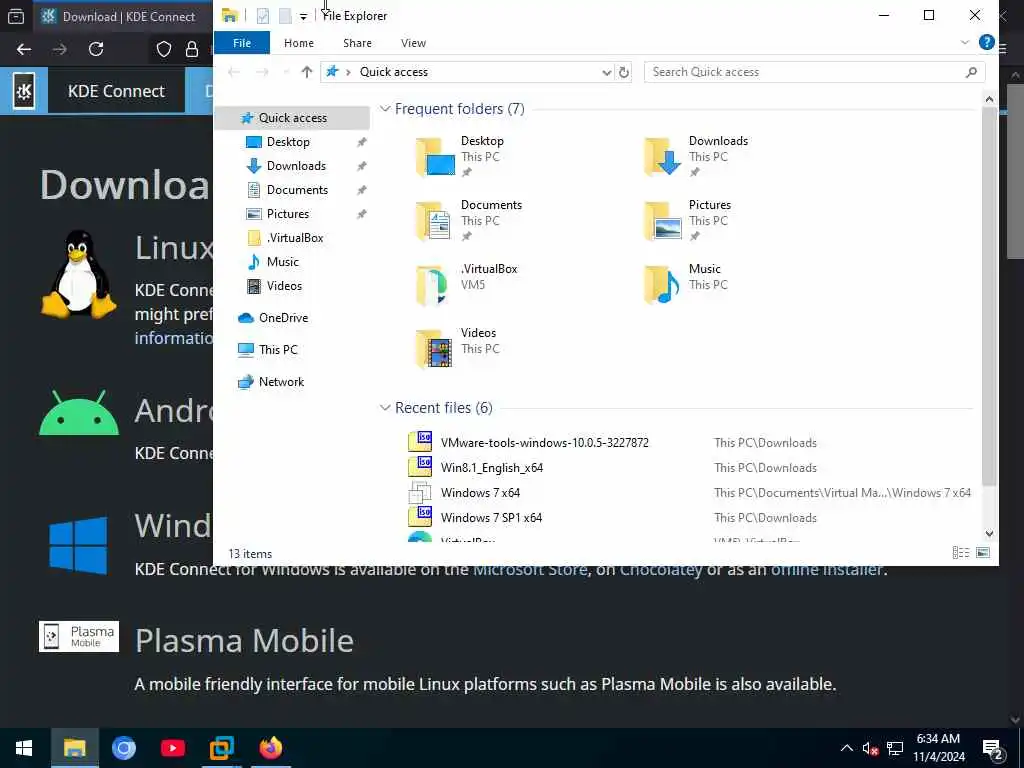Image resolution: width=1024 pixels, height=768 pixels.
Task: Open Desktop in the navigation pane
Action: click(x=288, y=142)
